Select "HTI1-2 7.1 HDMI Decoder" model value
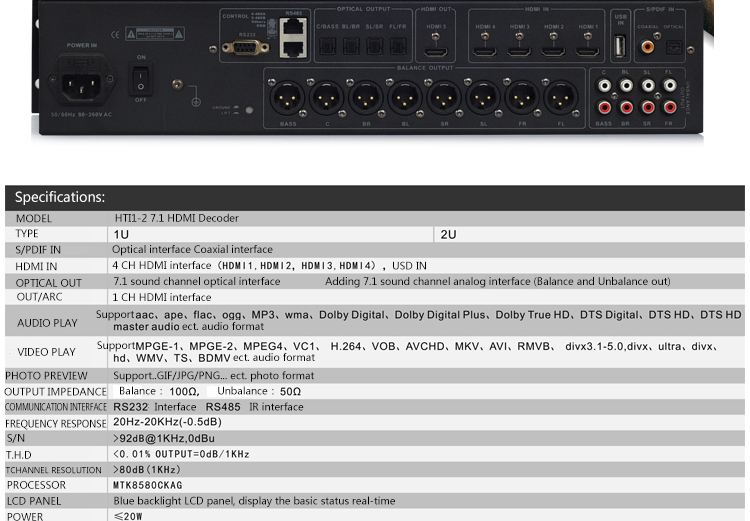This screenshot has width=750, height=521. (176, 218)
